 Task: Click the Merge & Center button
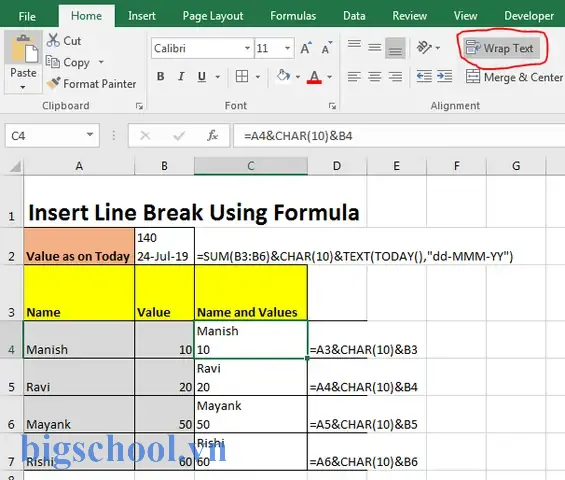click(514, 77)
